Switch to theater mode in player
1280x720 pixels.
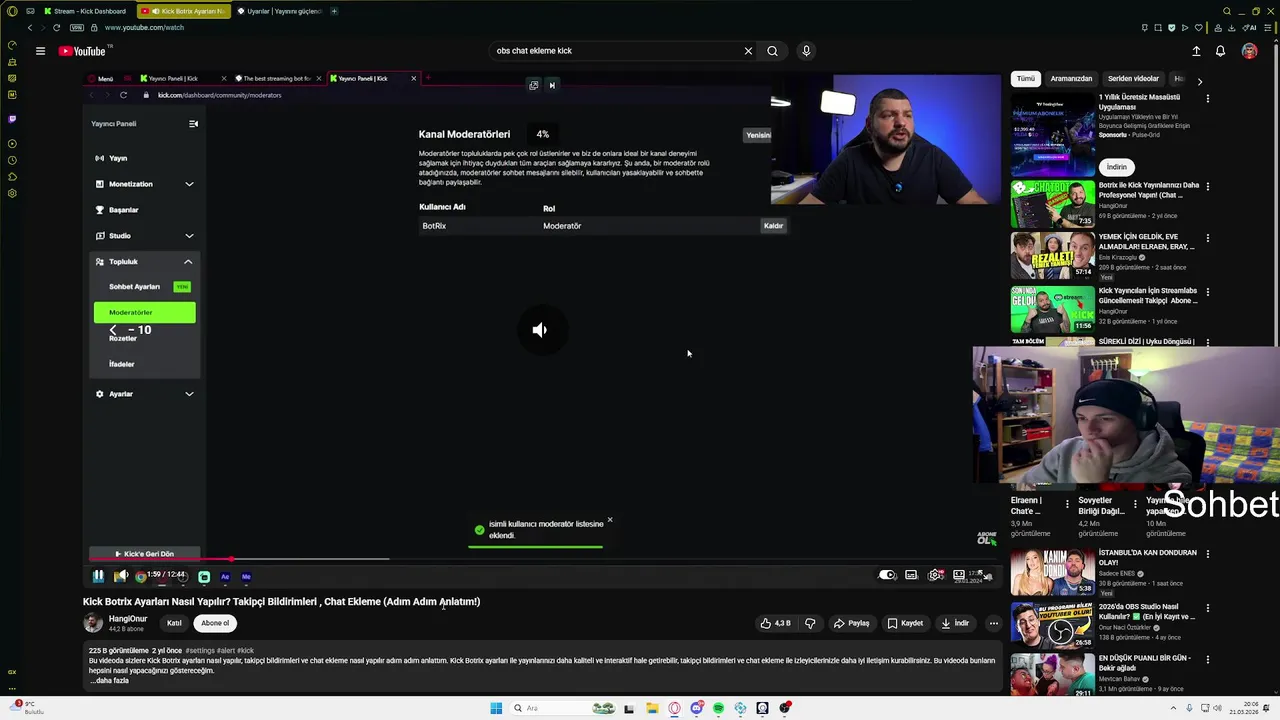point(959,575)
